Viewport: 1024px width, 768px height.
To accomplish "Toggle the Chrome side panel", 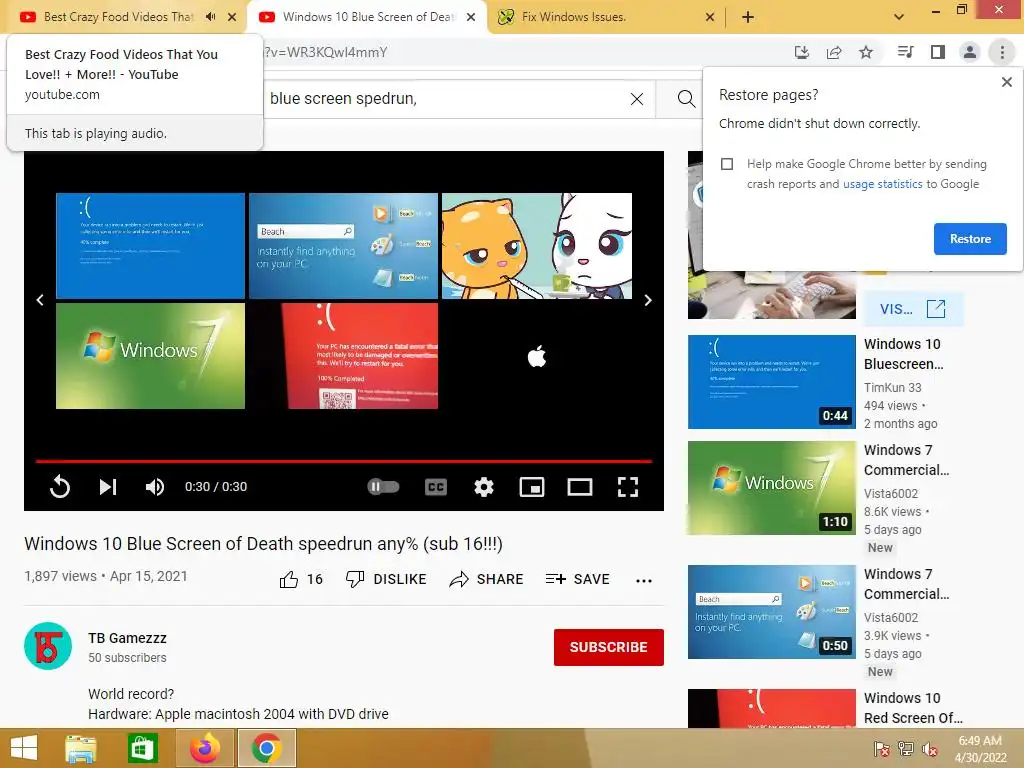I will [x=938, y=52].
